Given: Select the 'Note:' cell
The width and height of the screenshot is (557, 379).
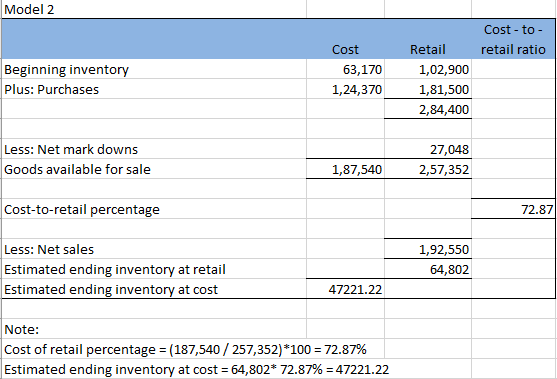Looking at the screenshot, I should pyautogui.click(x=154, y=329).
